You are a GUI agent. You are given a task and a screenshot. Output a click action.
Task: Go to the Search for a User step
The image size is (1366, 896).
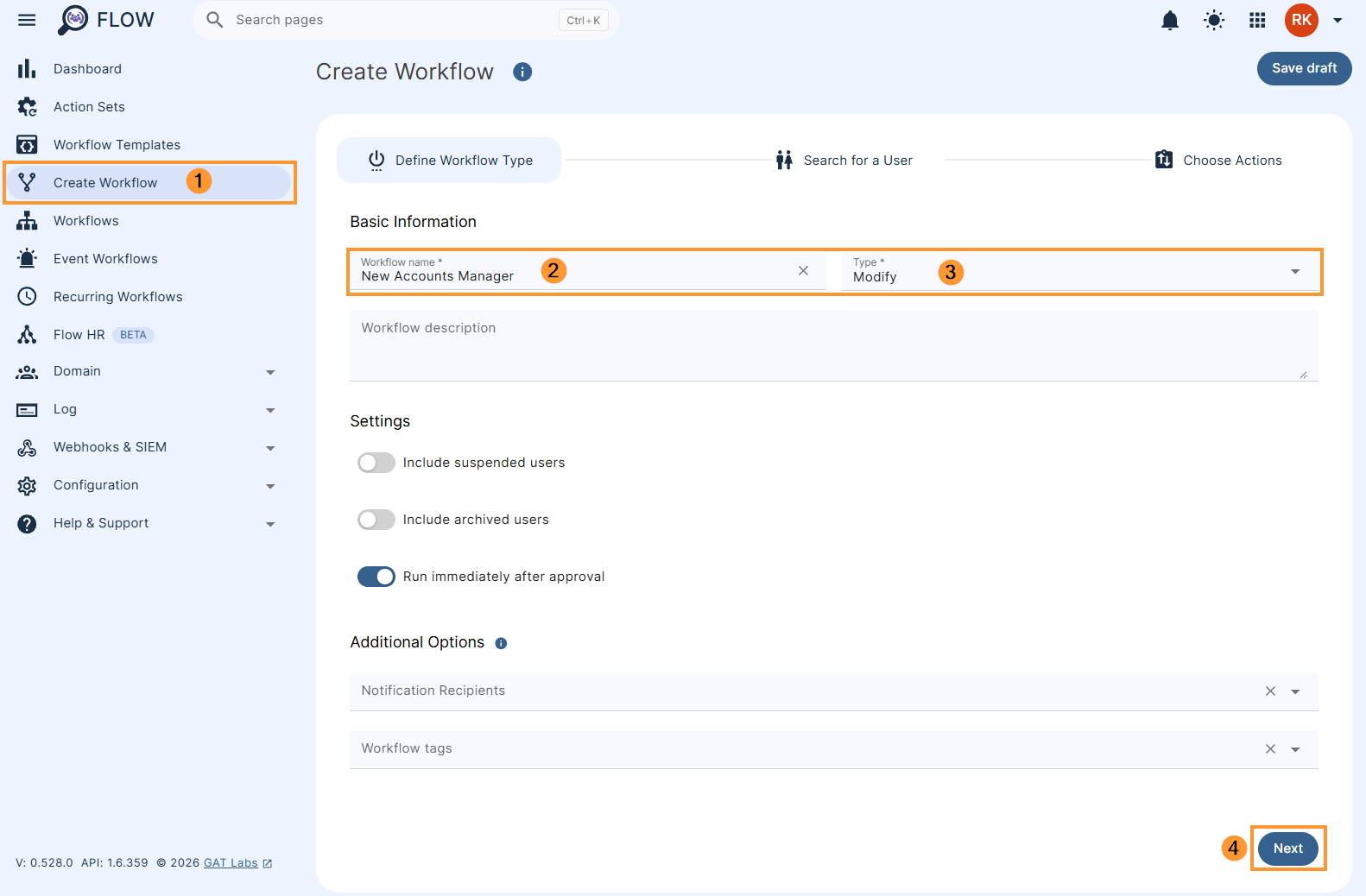click(x=844, y=161)
